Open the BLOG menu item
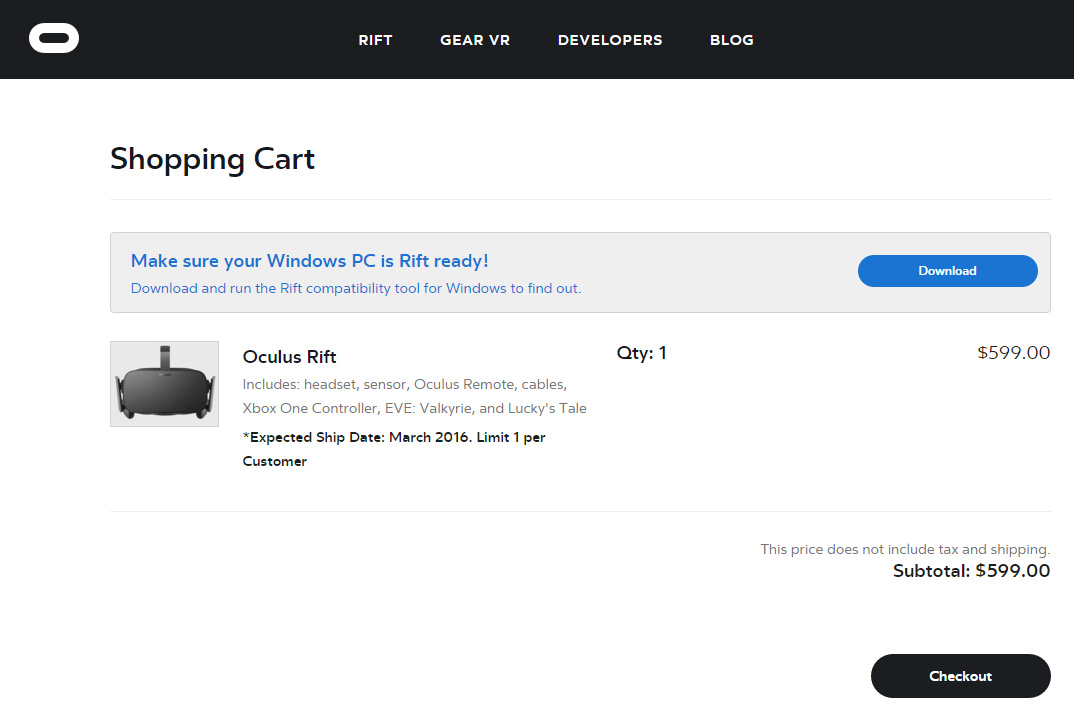 (x=732, y=40)
